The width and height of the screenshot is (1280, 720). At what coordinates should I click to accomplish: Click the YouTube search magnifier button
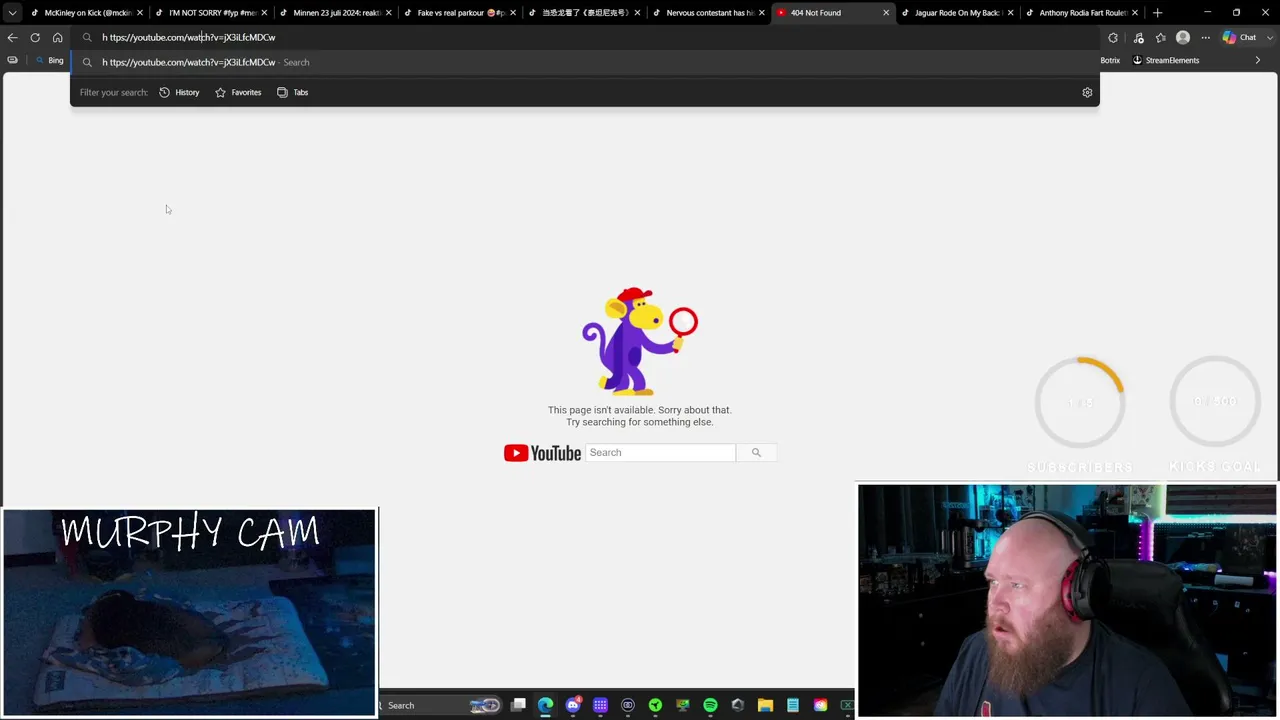pyautogui.click(x=756, y=453)
